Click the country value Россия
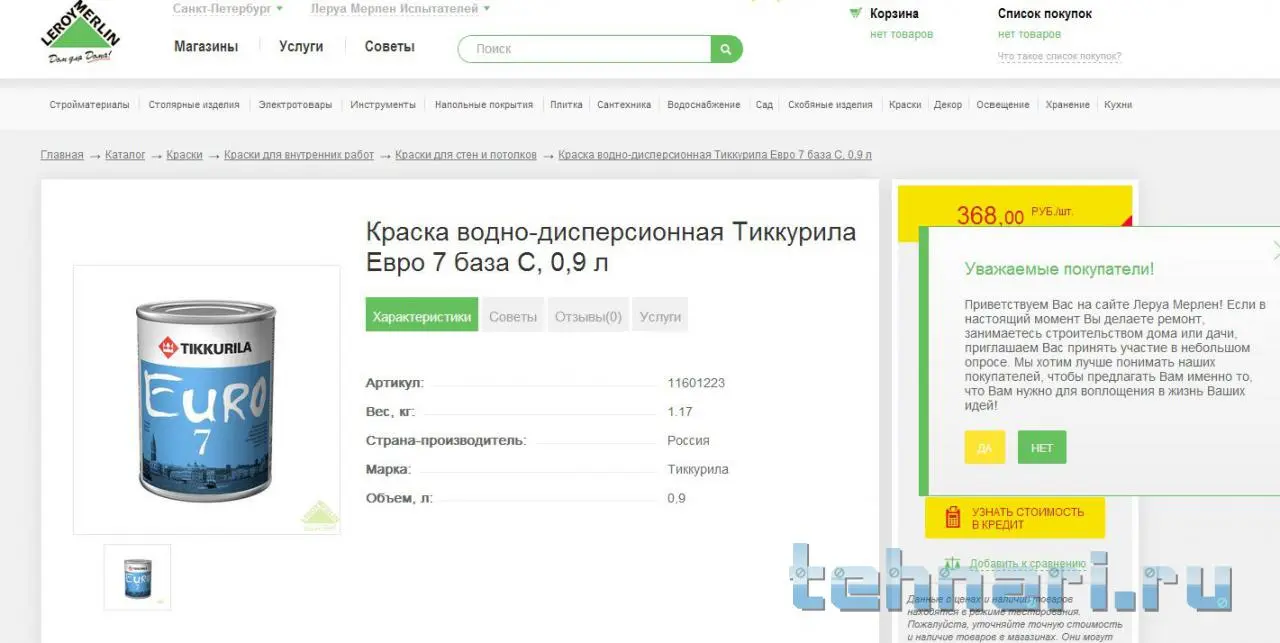Screen dimensions: 1280x643 (688, 440)
